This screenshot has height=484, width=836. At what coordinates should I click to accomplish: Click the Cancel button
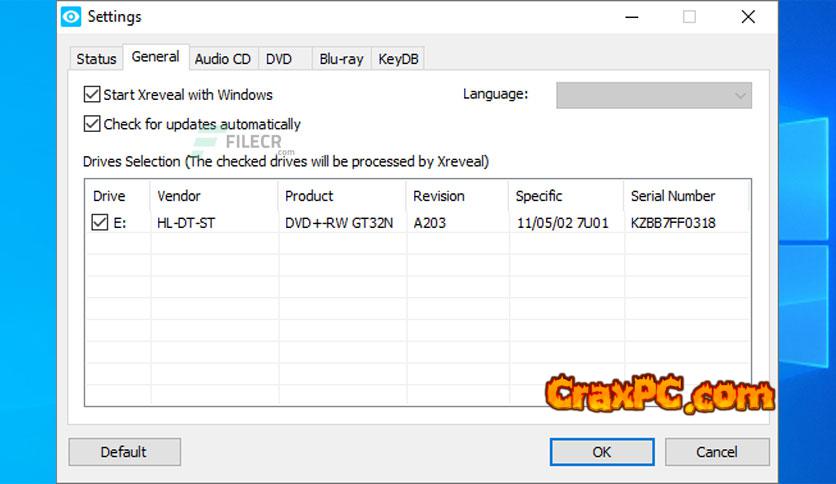[717, 452]
